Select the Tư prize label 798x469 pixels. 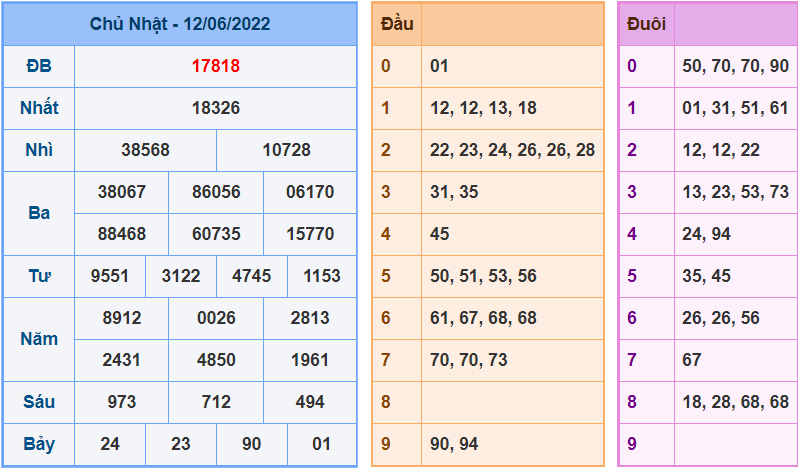click(x=39, y=276)
